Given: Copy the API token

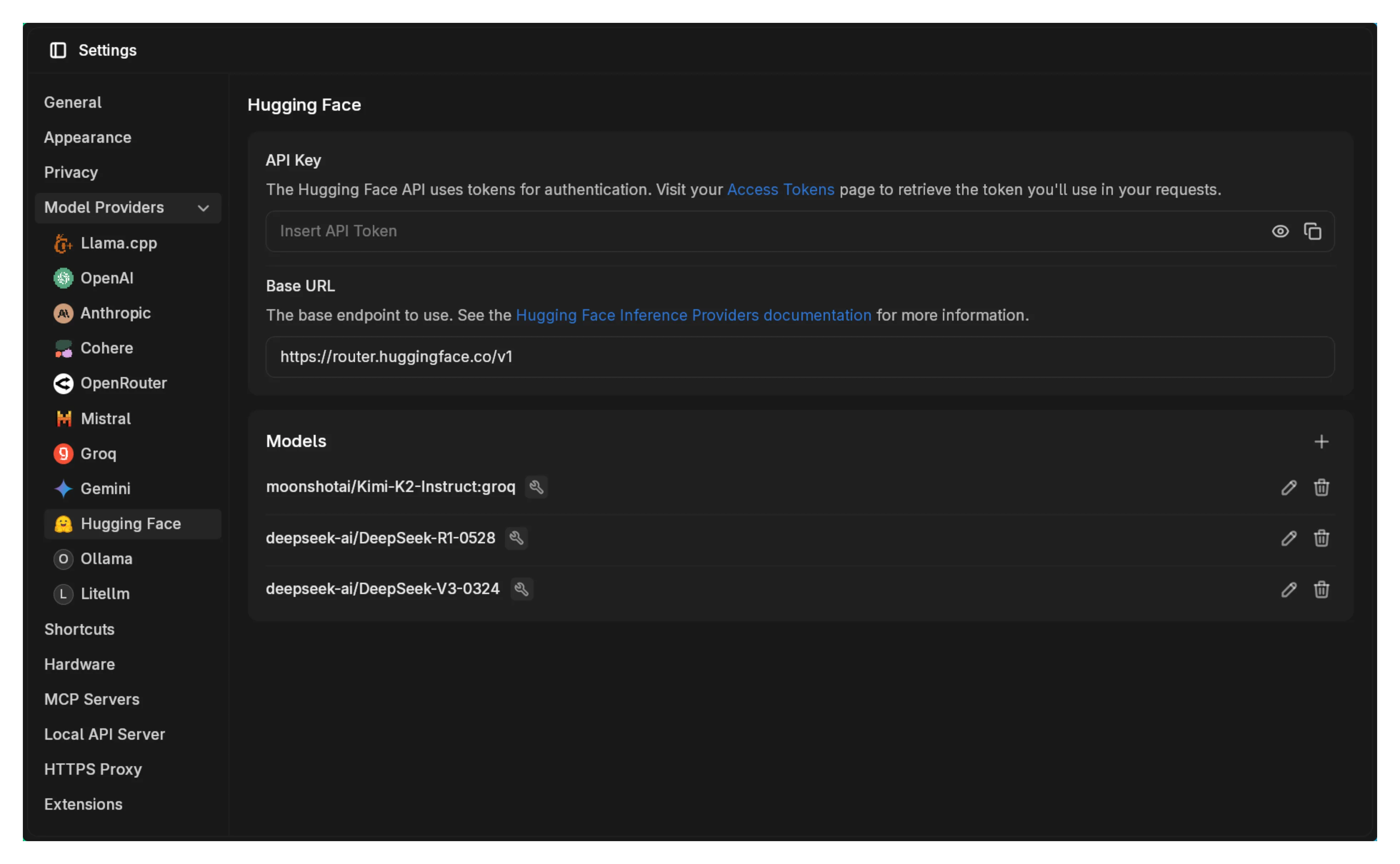Looking at the screenshot, I should pyautogui.click(x=1312, y=231).
